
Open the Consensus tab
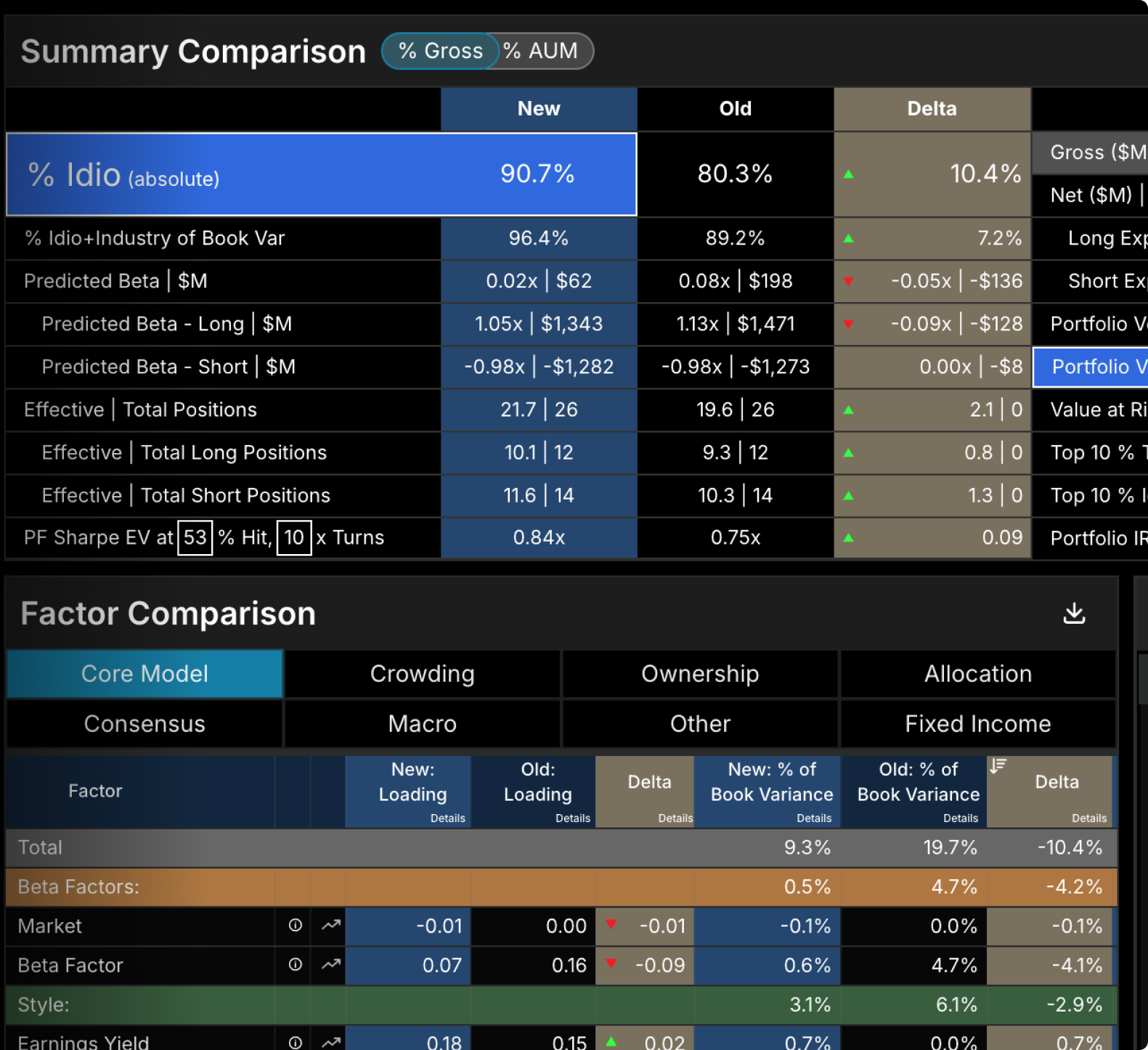[x=144, y=724]
